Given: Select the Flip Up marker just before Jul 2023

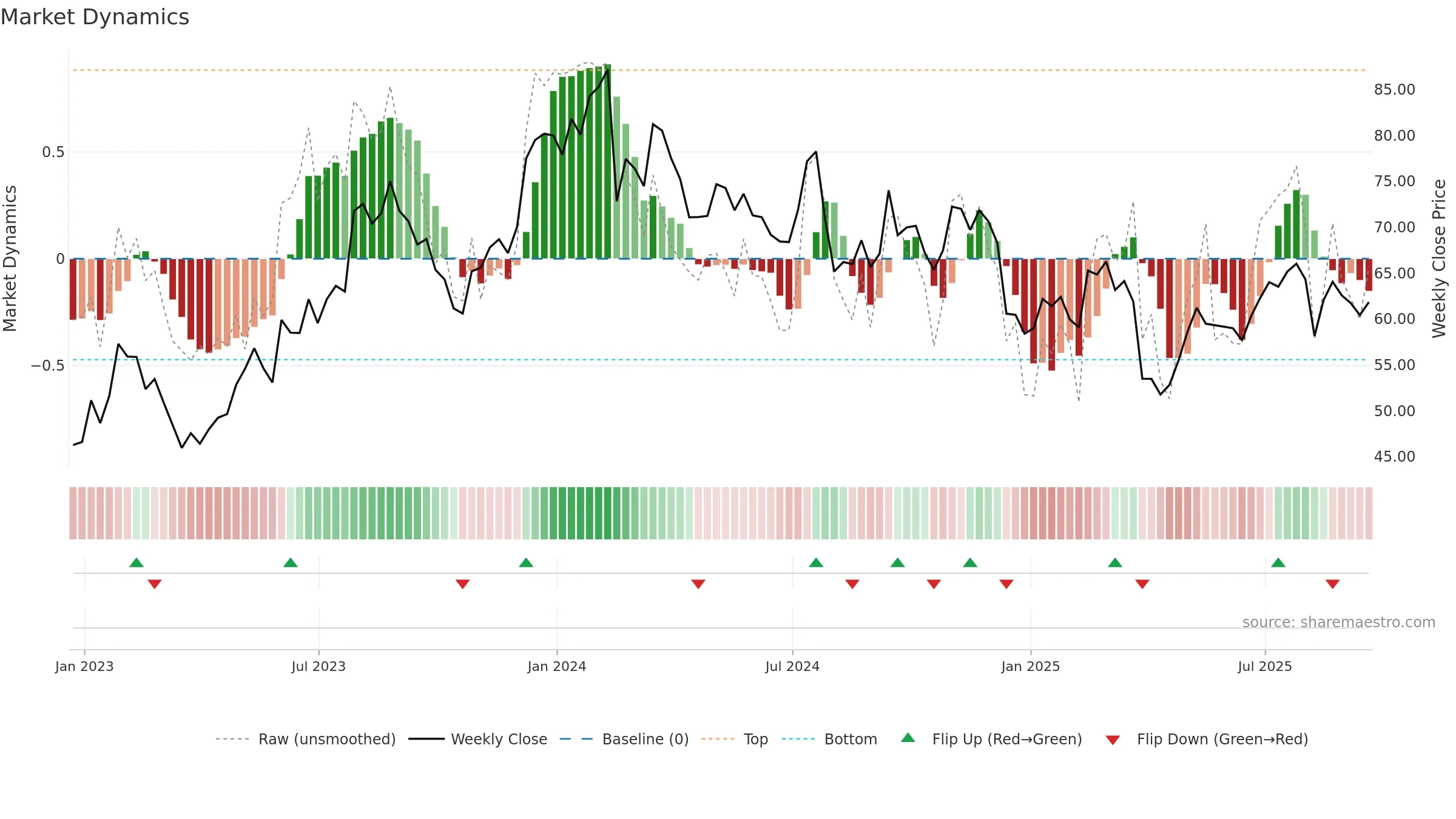Looking at the screenshot, I should coord(291,562).
